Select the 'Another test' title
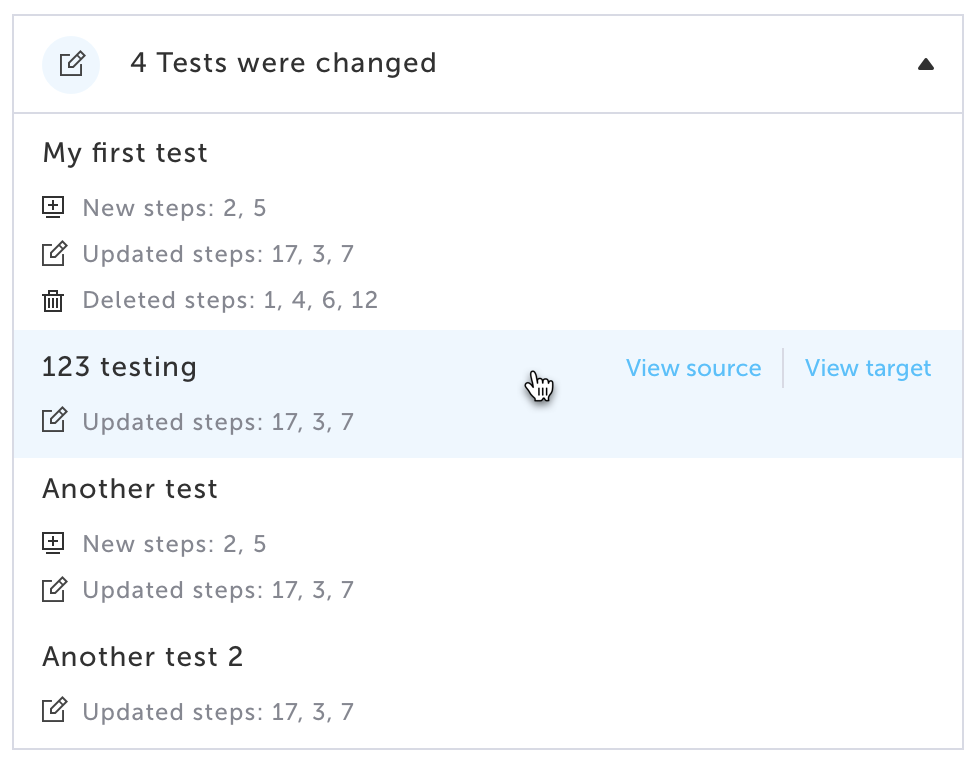Screen dimensions: 978x768 tap(130, 489)
